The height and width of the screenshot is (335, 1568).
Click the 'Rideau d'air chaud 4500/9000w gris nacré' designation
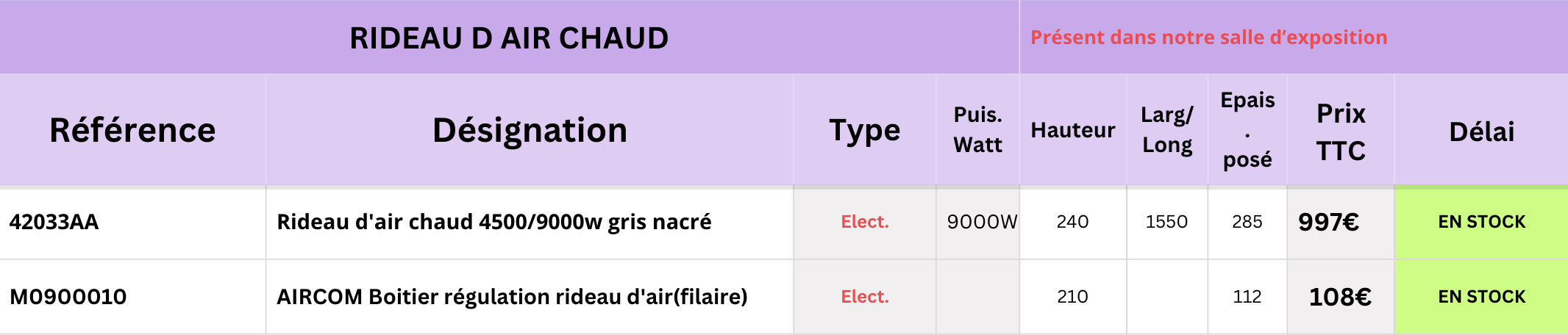tap(493, 222)
